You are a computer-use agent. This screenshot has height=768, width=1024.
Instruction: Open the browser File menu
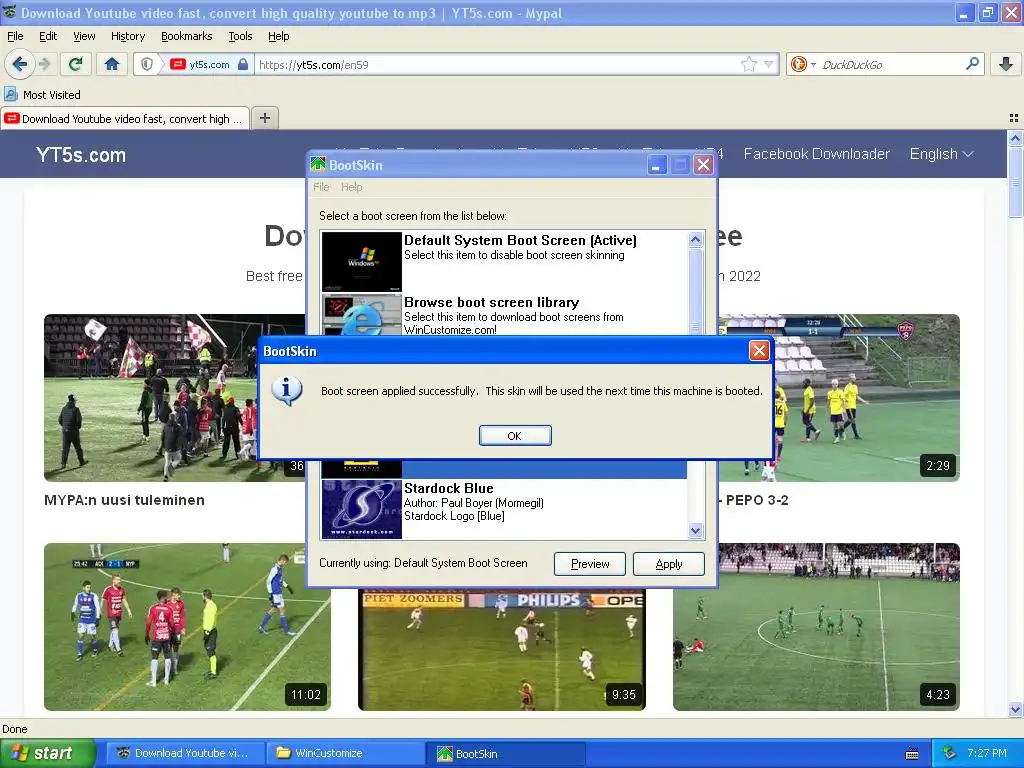[15, 36]
